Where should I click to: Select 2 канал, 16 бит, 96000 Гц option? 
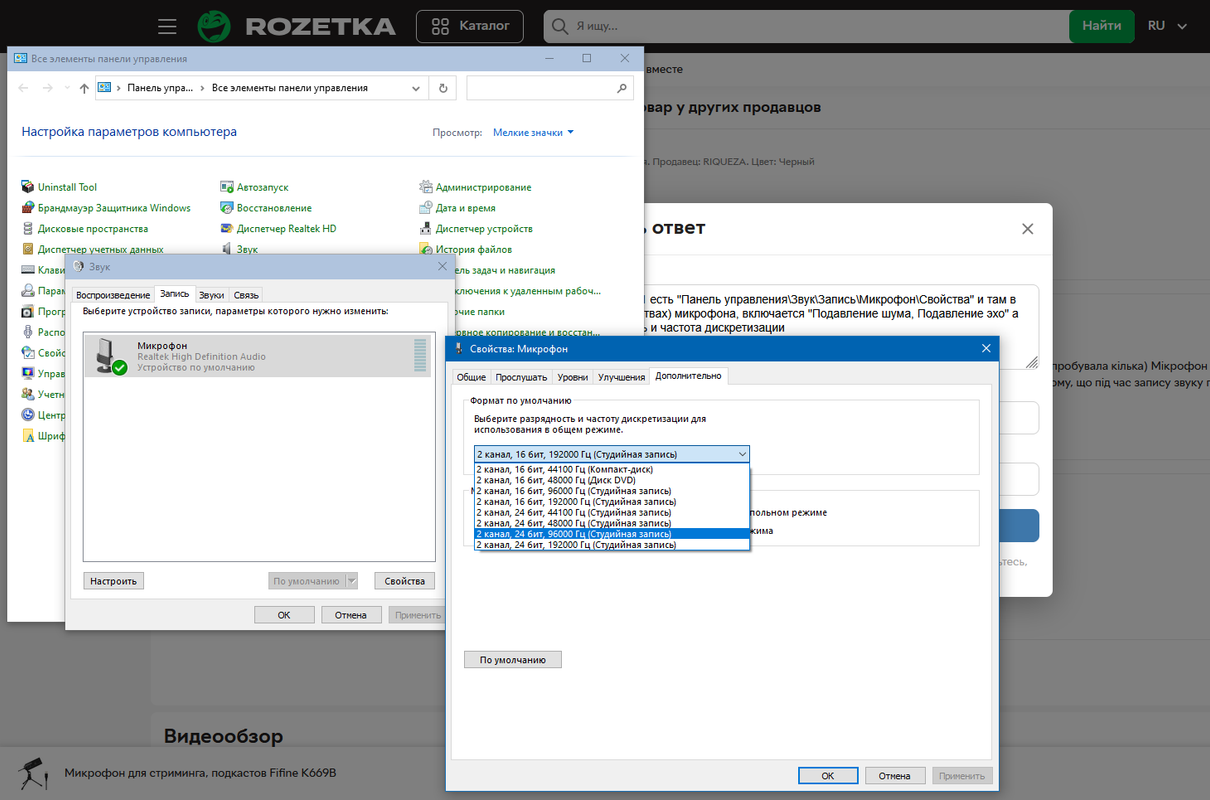612,491
